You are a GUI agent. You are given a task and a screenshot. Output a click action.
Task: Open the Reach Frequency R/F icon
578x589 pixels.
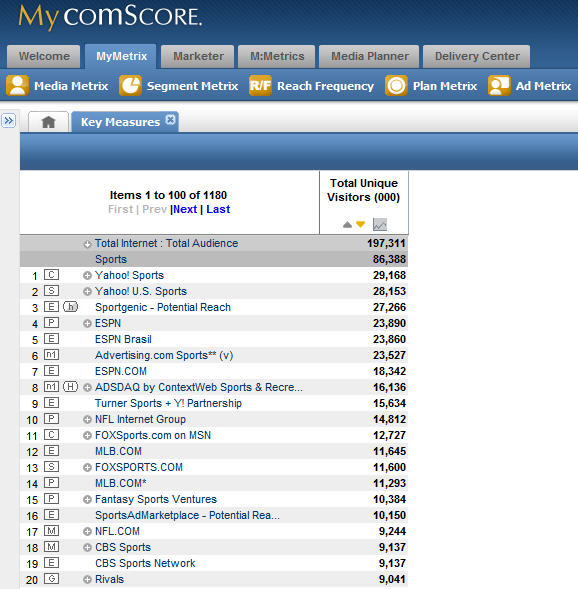click(260, 86)
